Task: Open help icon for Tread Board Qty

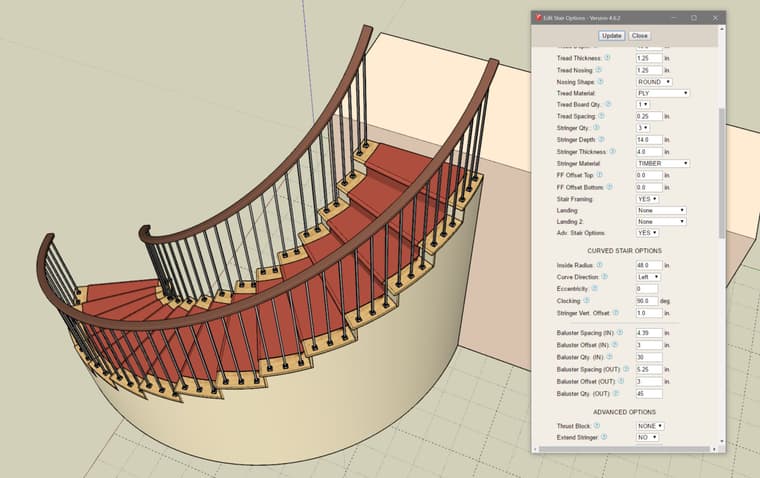Action: [608, 104]
